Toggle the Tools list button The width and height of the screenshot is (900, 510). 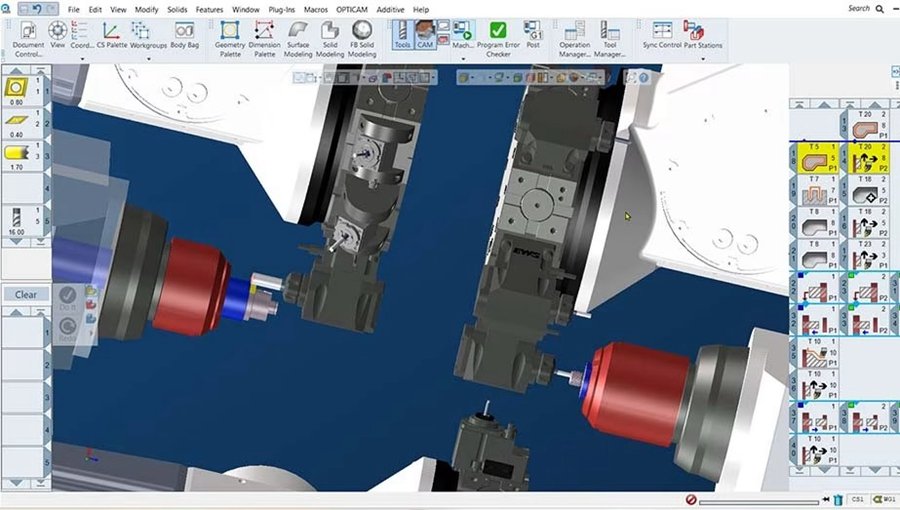coord(402,34)
